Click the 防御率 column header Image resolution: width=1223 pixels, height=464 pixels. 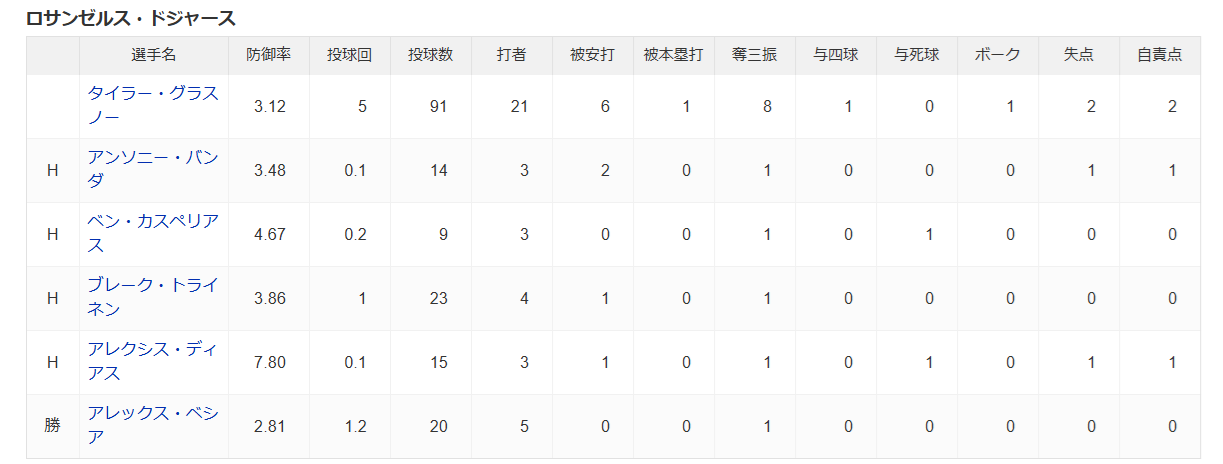tap(270, 56)
